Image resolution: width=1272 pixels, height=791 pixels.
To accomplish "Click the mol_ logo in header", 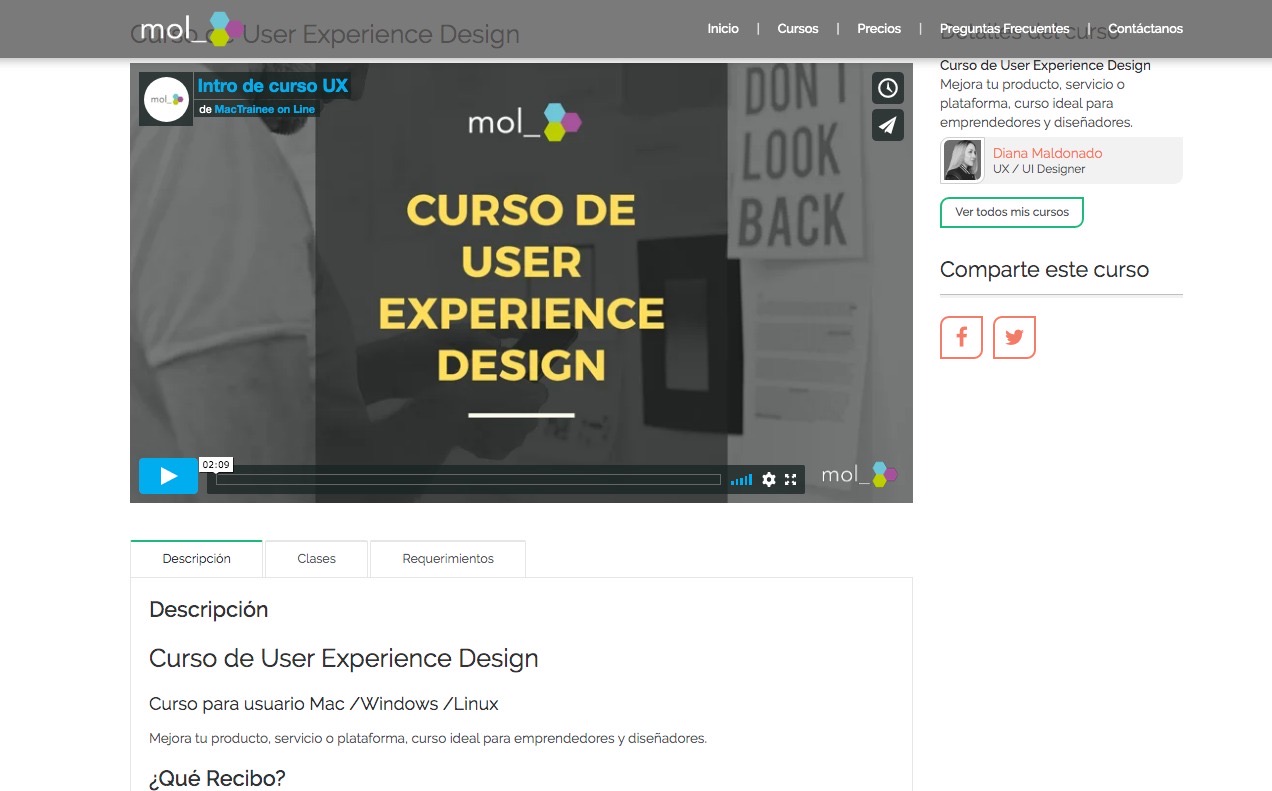I will 191,29.
